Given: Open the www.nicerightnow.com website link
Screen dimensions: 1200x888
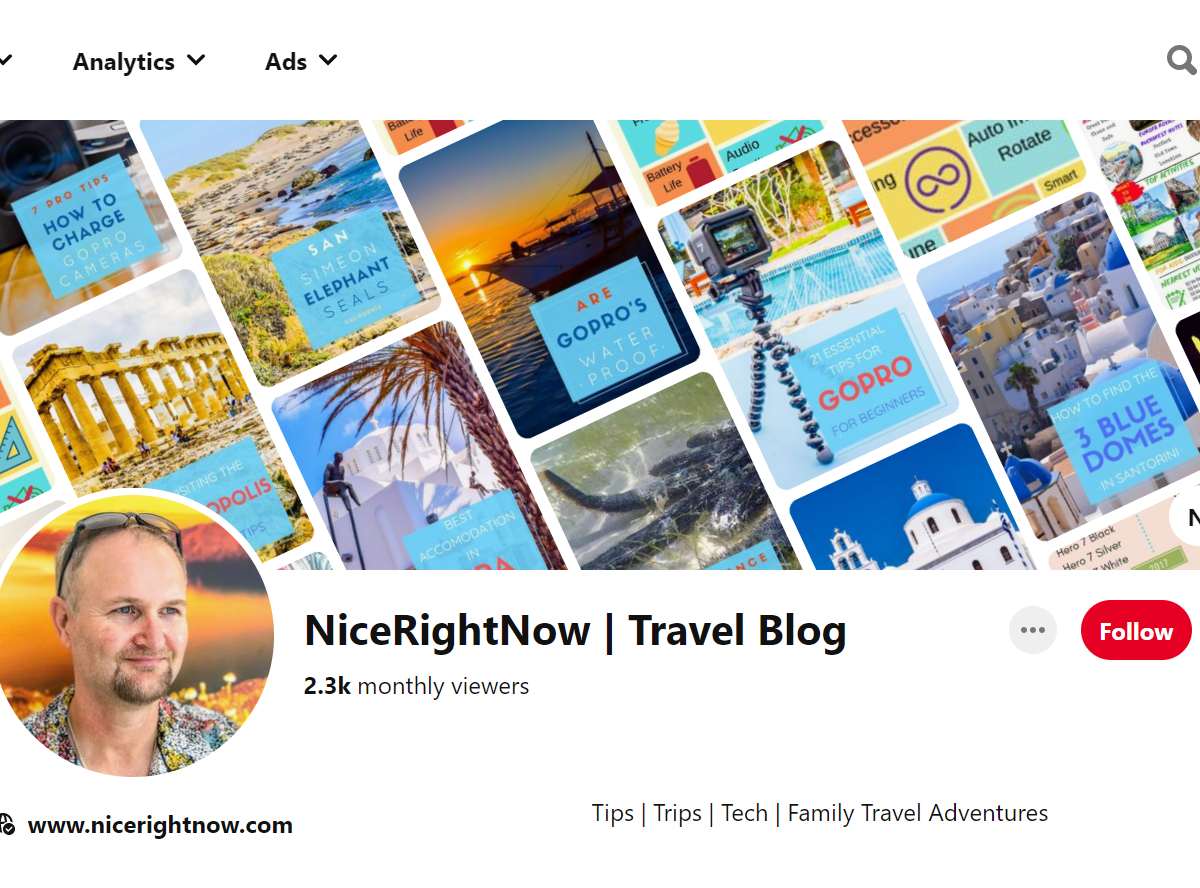Looking at the screenshot, I should [160, 826].
